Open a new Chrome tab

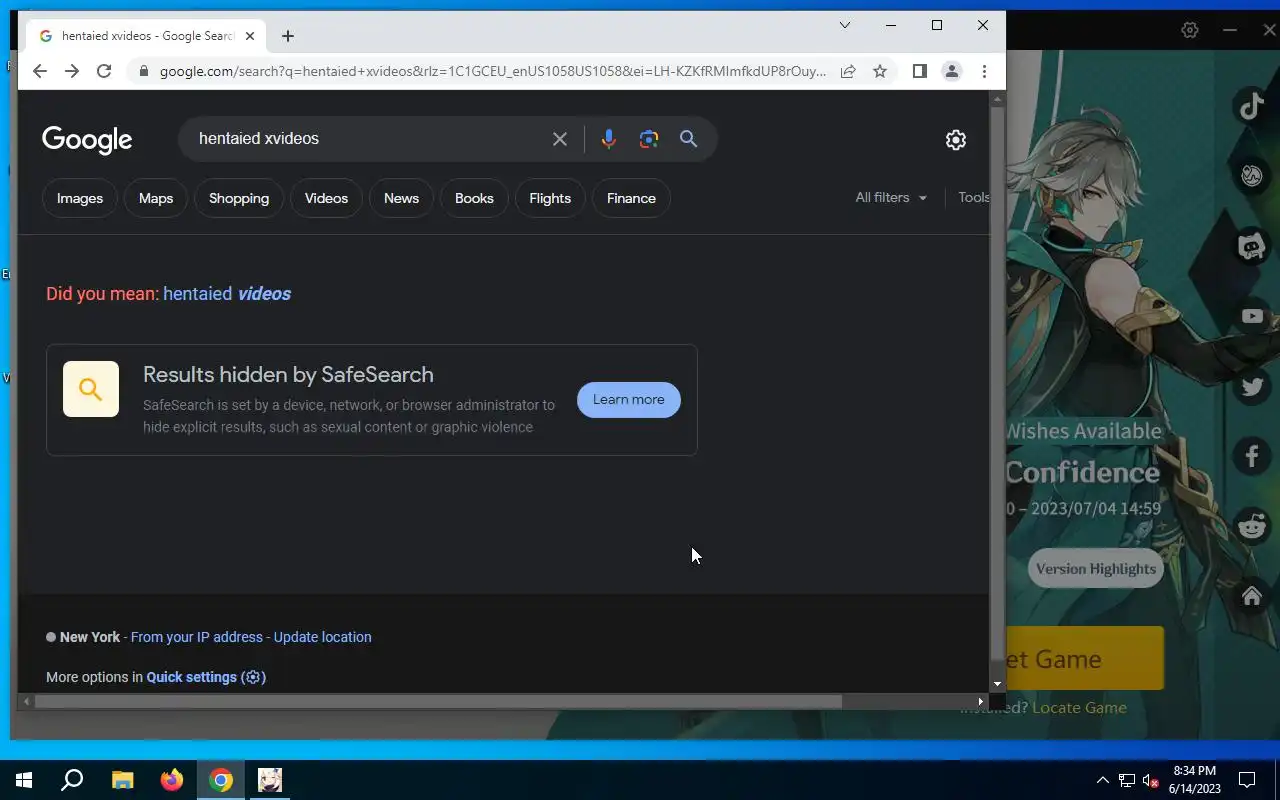coord(288,36)
